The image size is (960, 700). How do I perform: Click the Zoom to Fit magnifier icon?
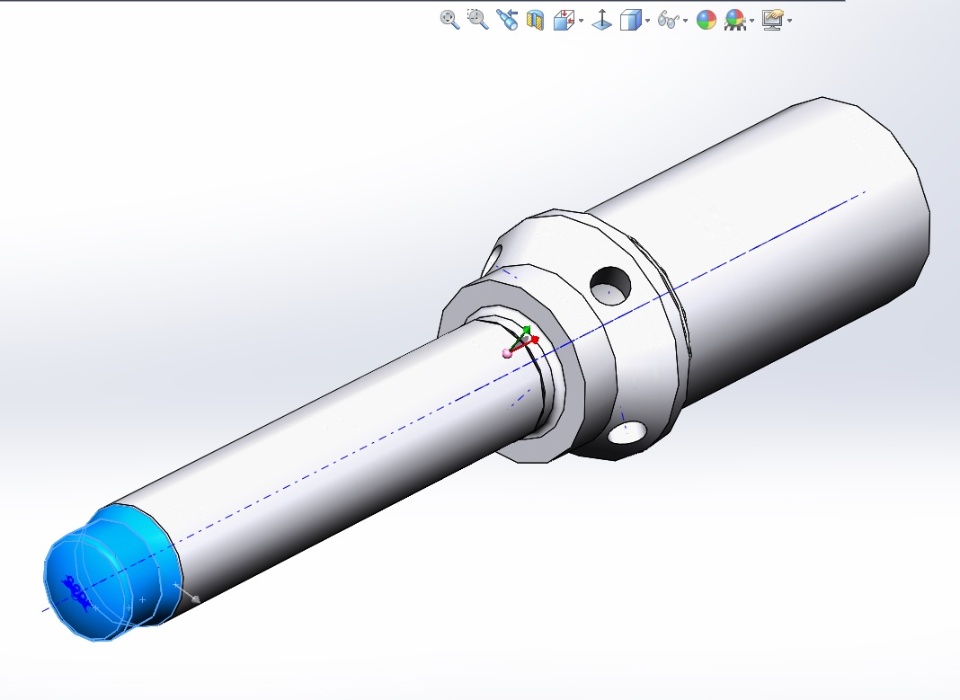449,20
